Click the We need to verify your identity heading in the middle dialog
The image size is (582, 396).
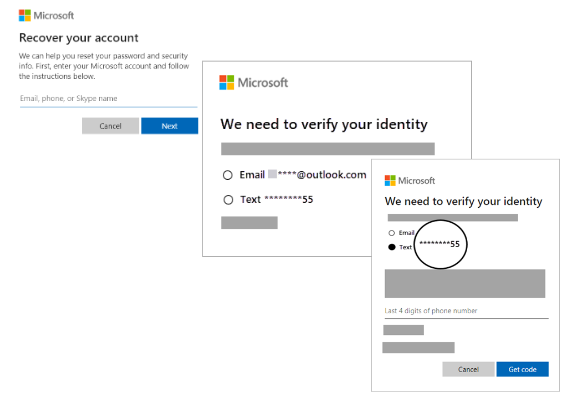pyautogui.click(x=324, y=124)
